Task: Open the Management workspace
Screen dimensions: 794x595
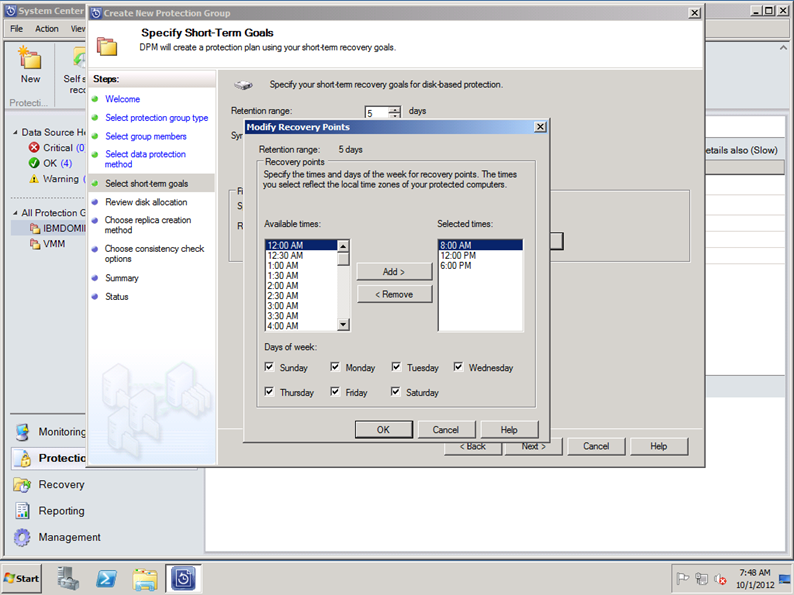Action: tap(57, 537)
